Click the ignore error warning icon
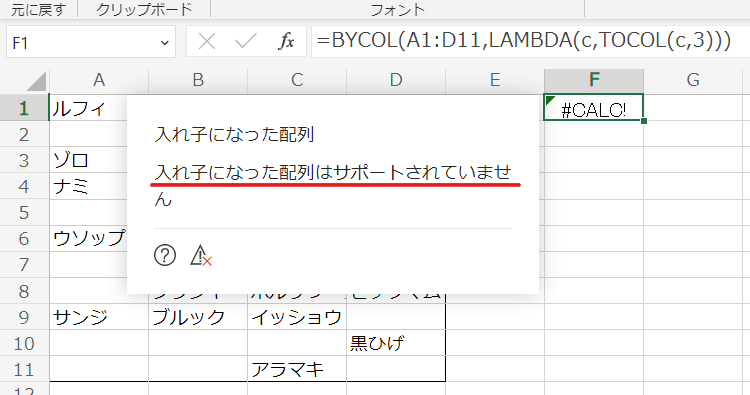This screenshot has height=395, width=750. pos(201,255)
